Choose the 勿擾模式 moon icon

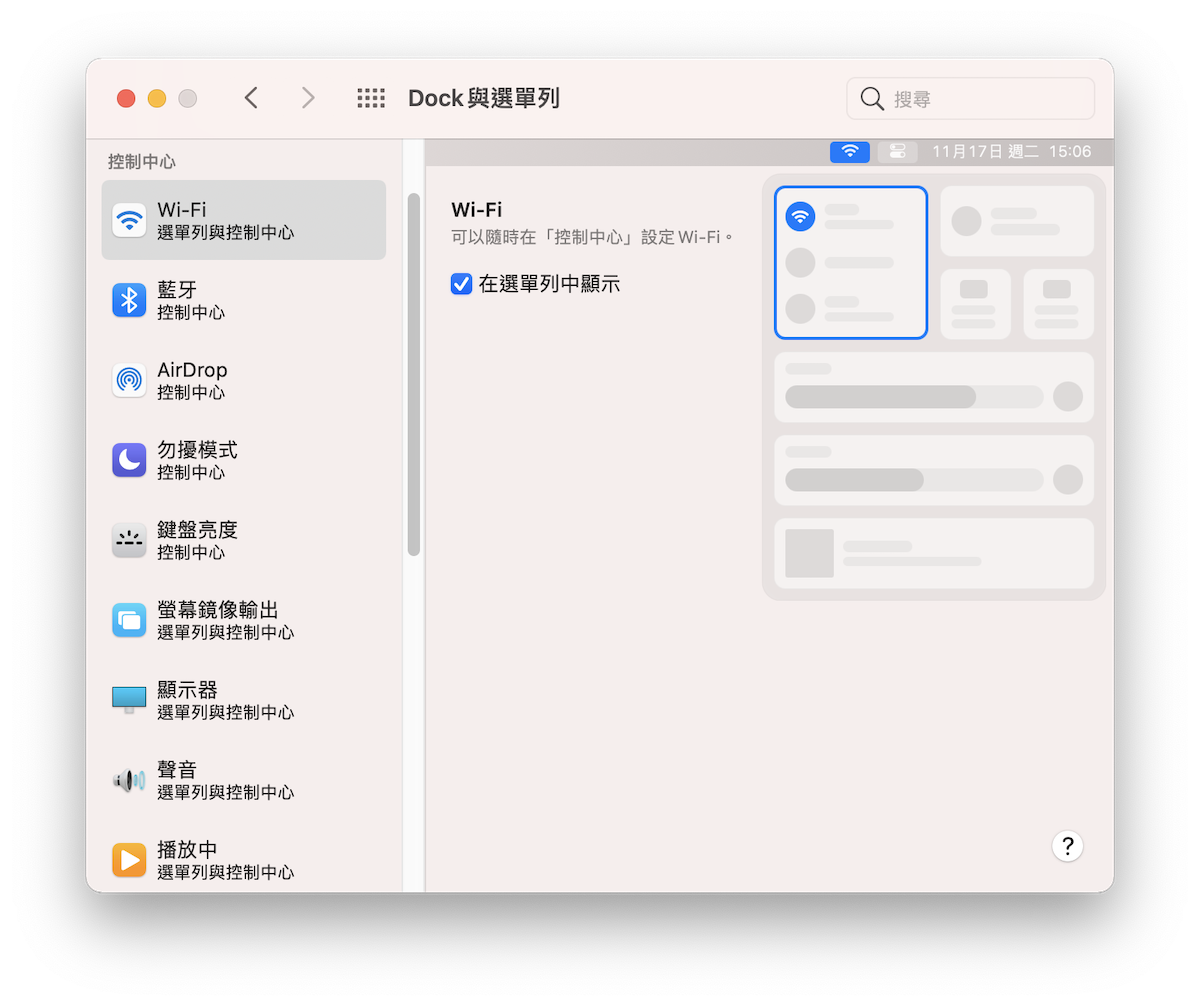[x=129, y=460]
